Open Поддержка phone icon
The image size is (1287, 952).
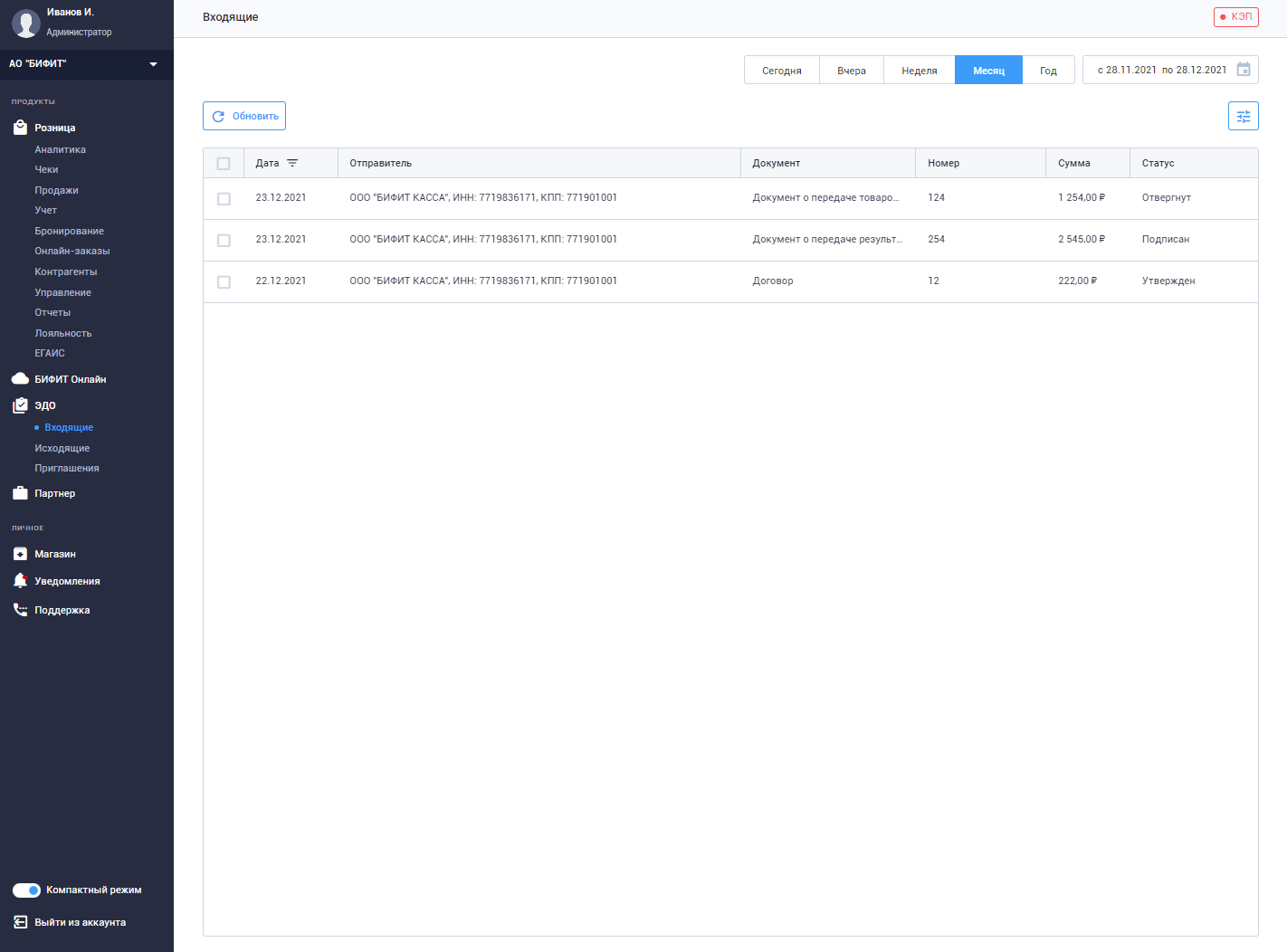[20, 610]
